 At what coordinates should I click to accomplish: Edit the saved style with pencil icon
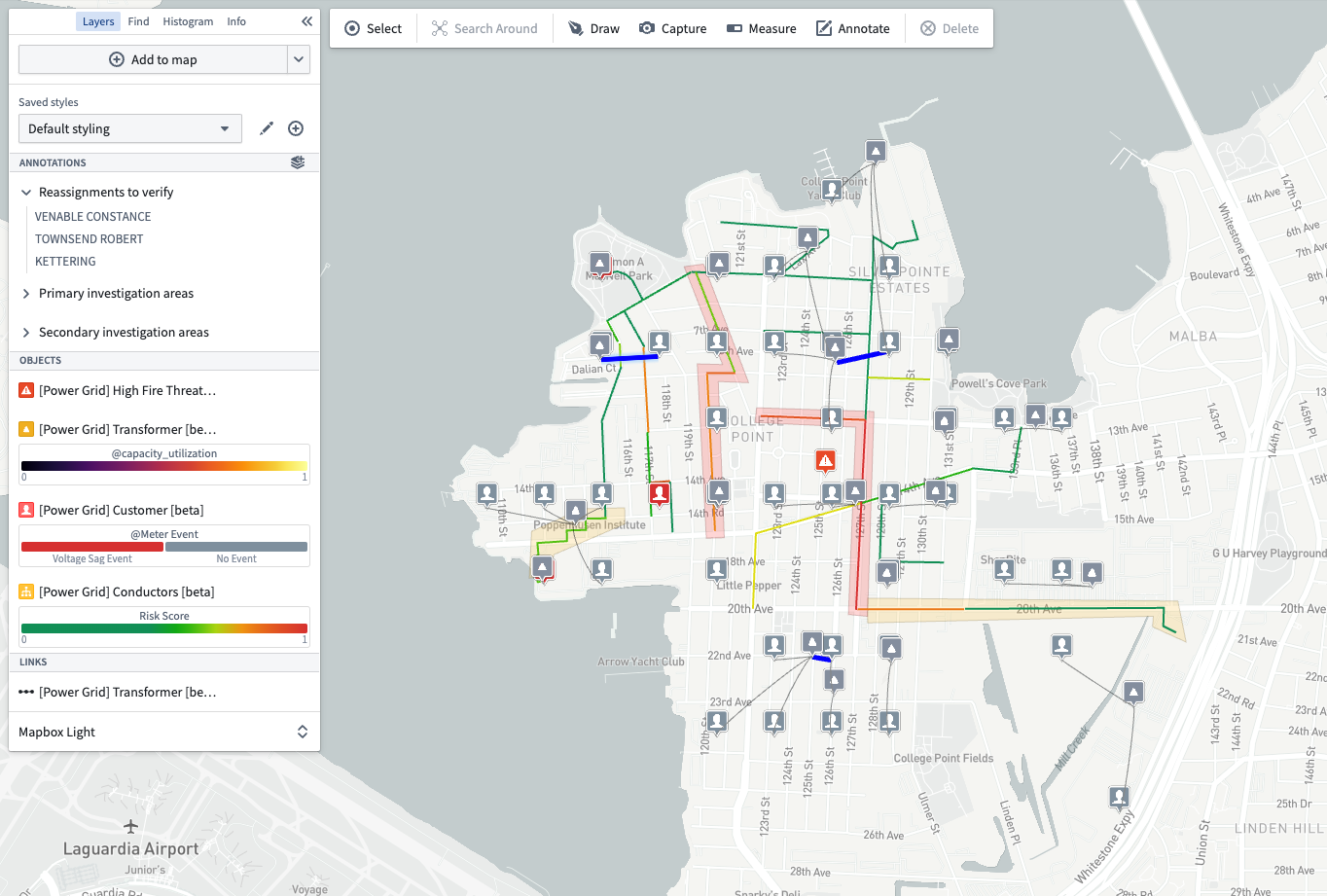coord(267,128)
